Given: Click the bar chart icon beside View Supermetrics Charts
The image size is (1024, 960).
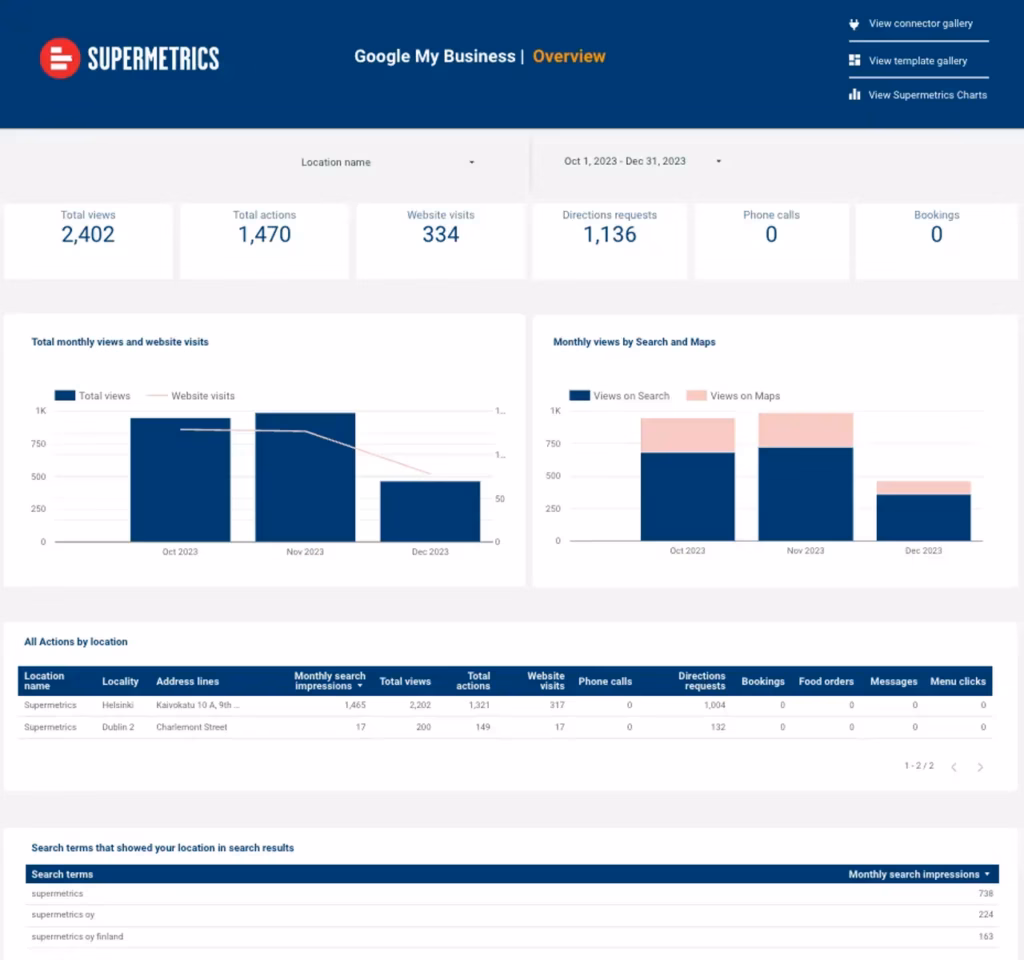Looking at the screenshot, I should tap(854, 94).
